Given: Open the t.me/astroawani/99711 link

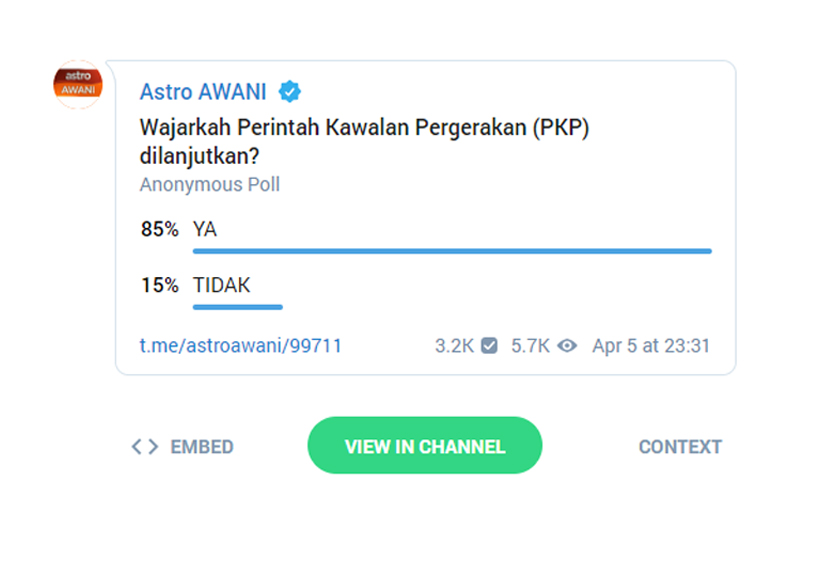Looking at the screenshot, I should pyautogui.click(x=240, y=346).
